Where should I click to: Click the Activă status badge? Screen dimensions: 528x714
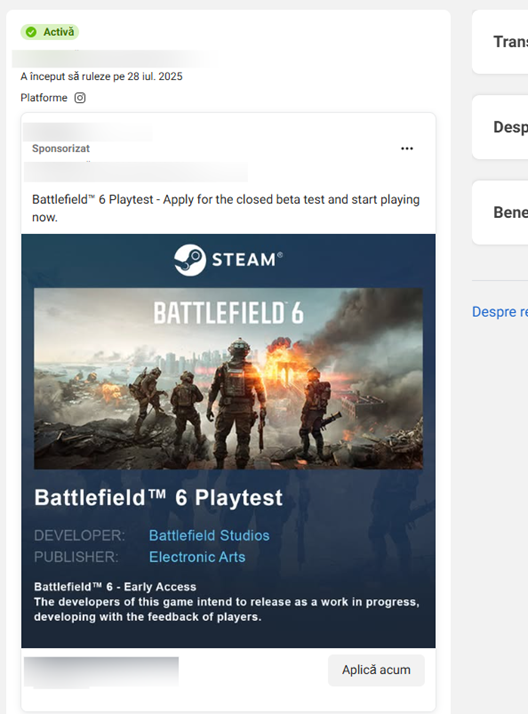(x=50, y=32)
